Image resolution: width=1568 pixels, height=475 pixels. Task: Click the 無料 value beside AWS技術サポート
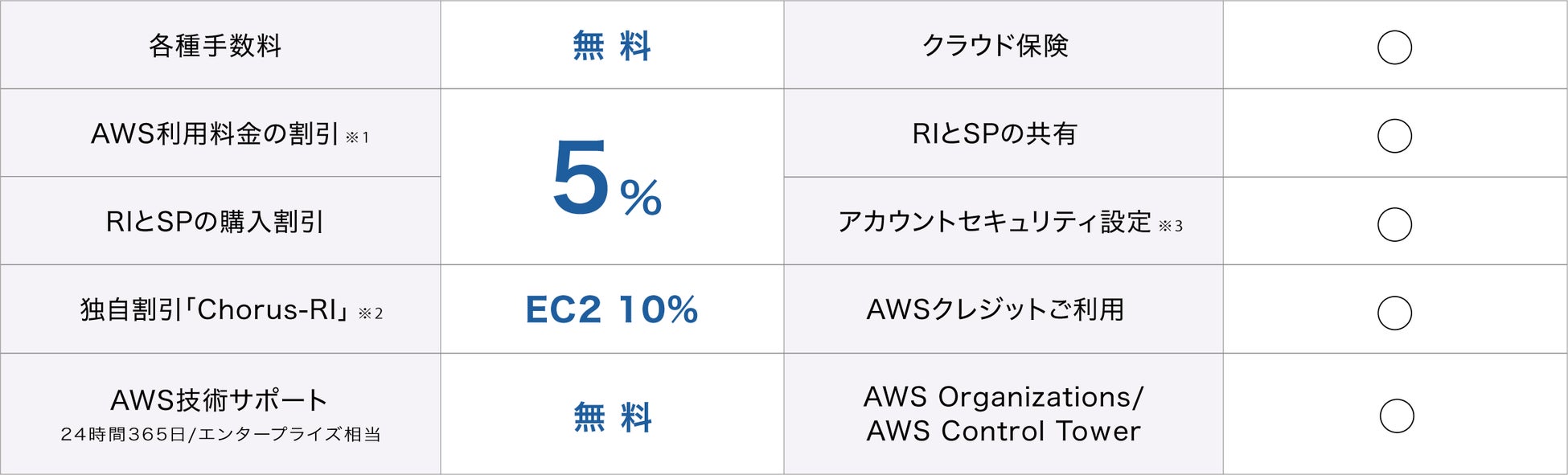612,418
